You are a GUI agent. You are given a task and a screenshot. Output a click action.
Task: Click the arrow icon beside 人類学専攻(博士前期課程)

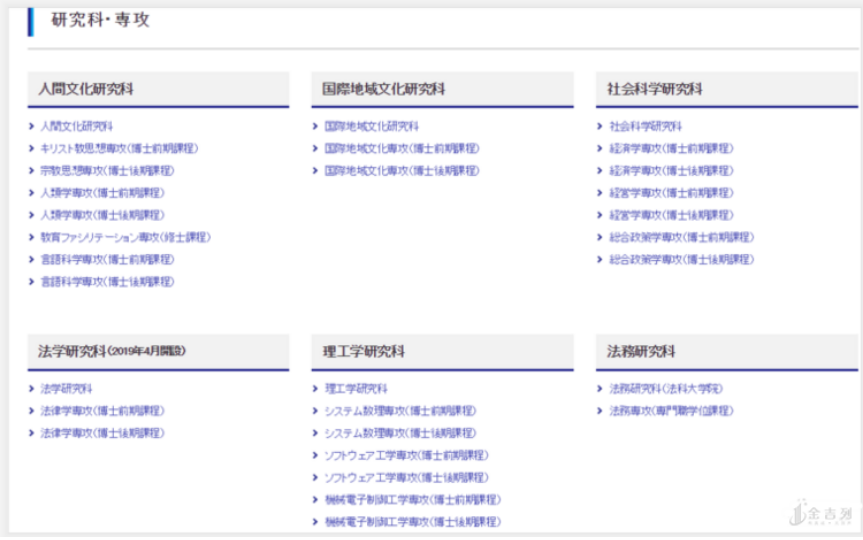[x=32, y=193]
